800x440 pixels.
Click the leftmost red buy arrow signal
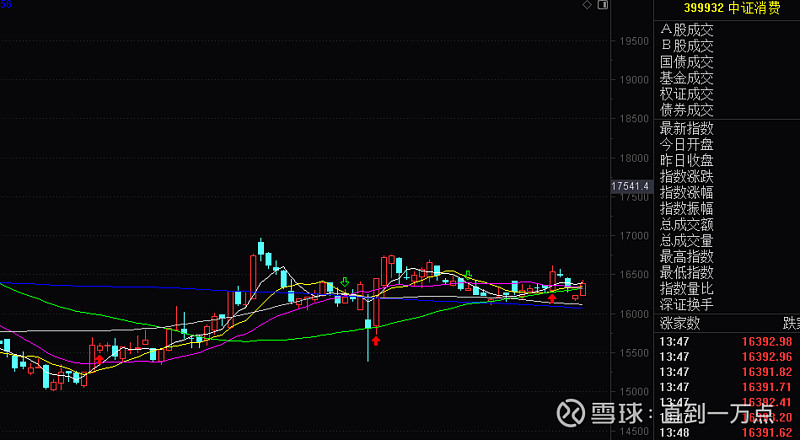(x=99, y=359)
